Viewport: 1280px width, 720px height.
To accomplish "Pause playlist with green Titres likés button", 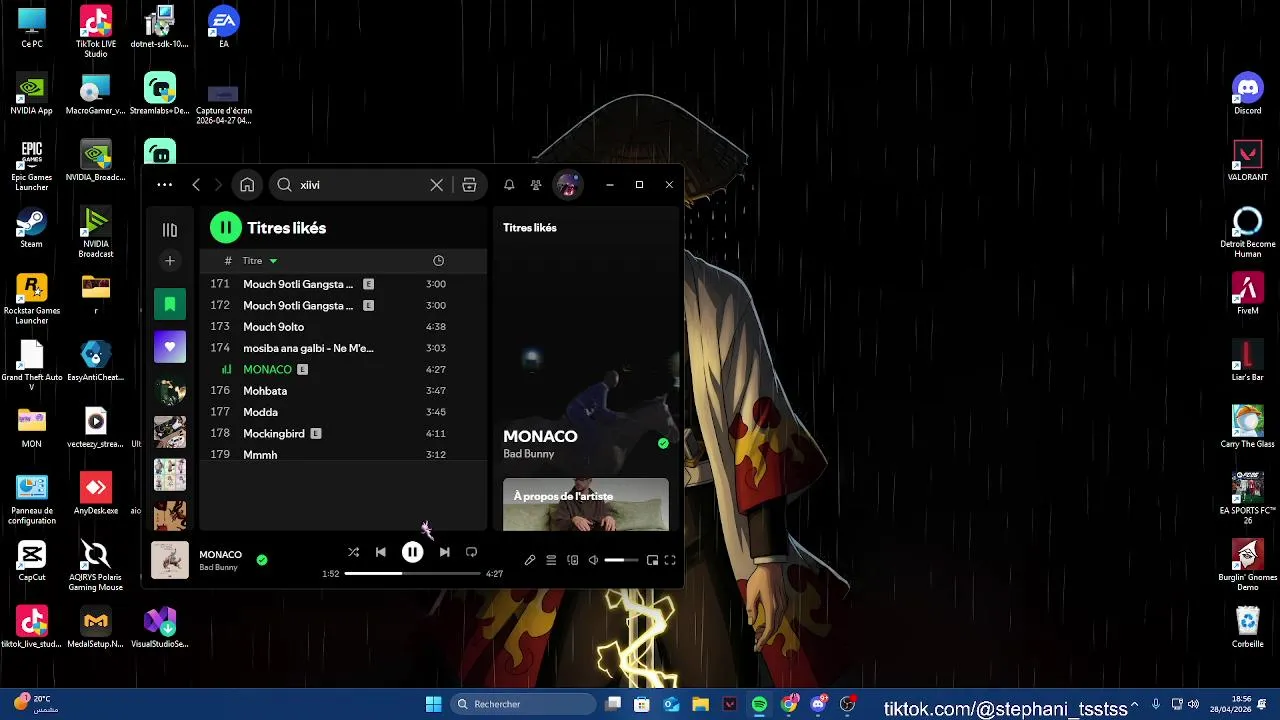I will (226, 228).
